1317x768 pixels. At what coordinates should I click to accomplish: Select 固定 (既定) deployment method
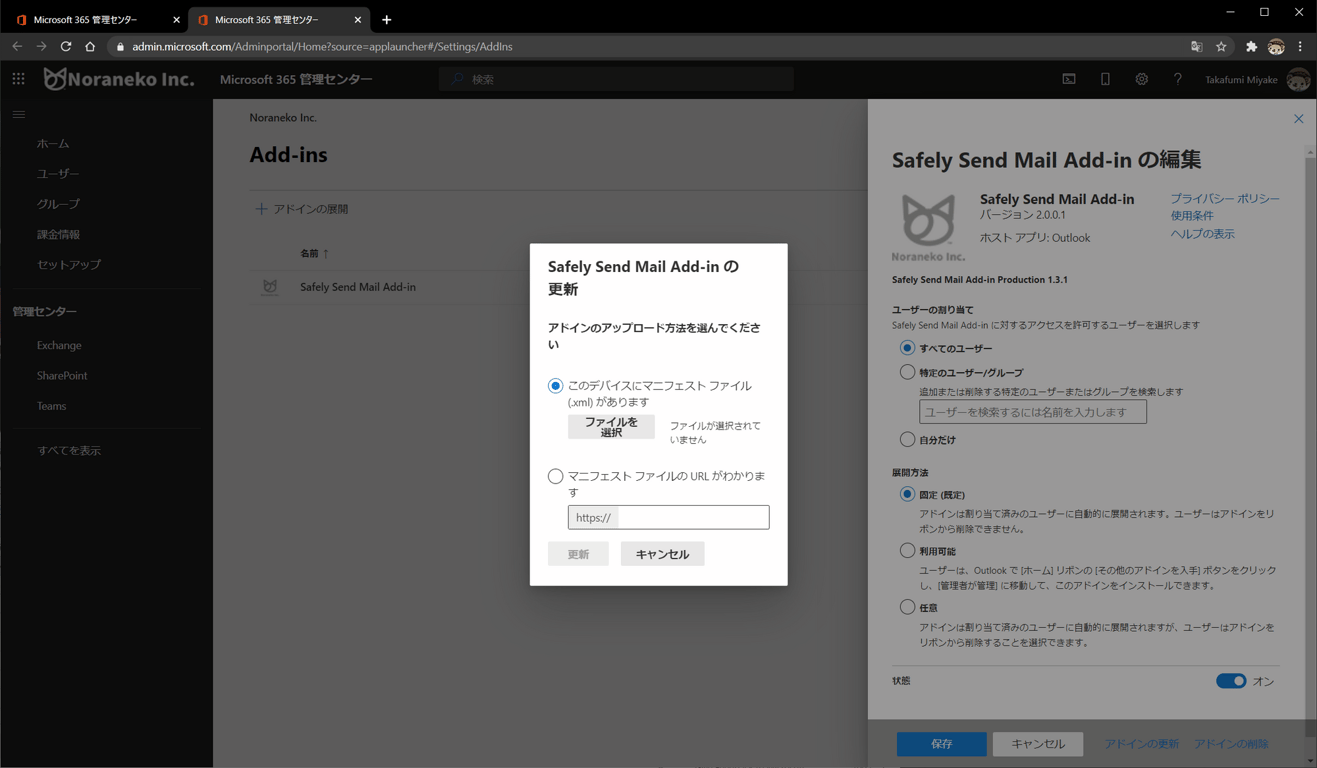907,494
